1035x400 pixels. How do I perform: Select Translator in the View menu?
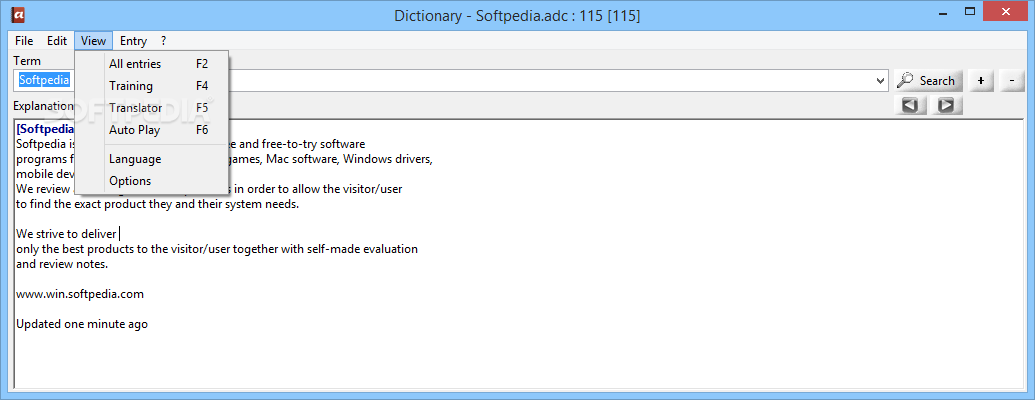(152, 108)
